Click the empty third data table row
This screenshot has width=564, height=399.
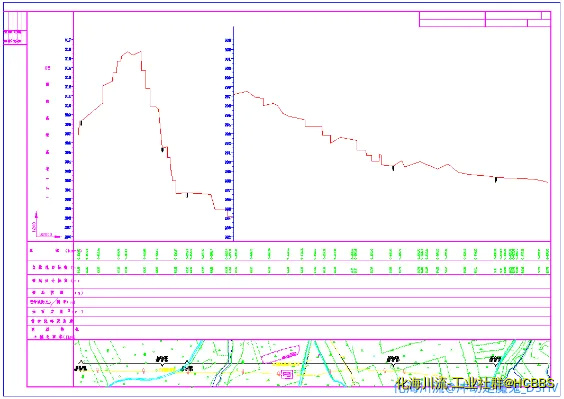(312, 281)
